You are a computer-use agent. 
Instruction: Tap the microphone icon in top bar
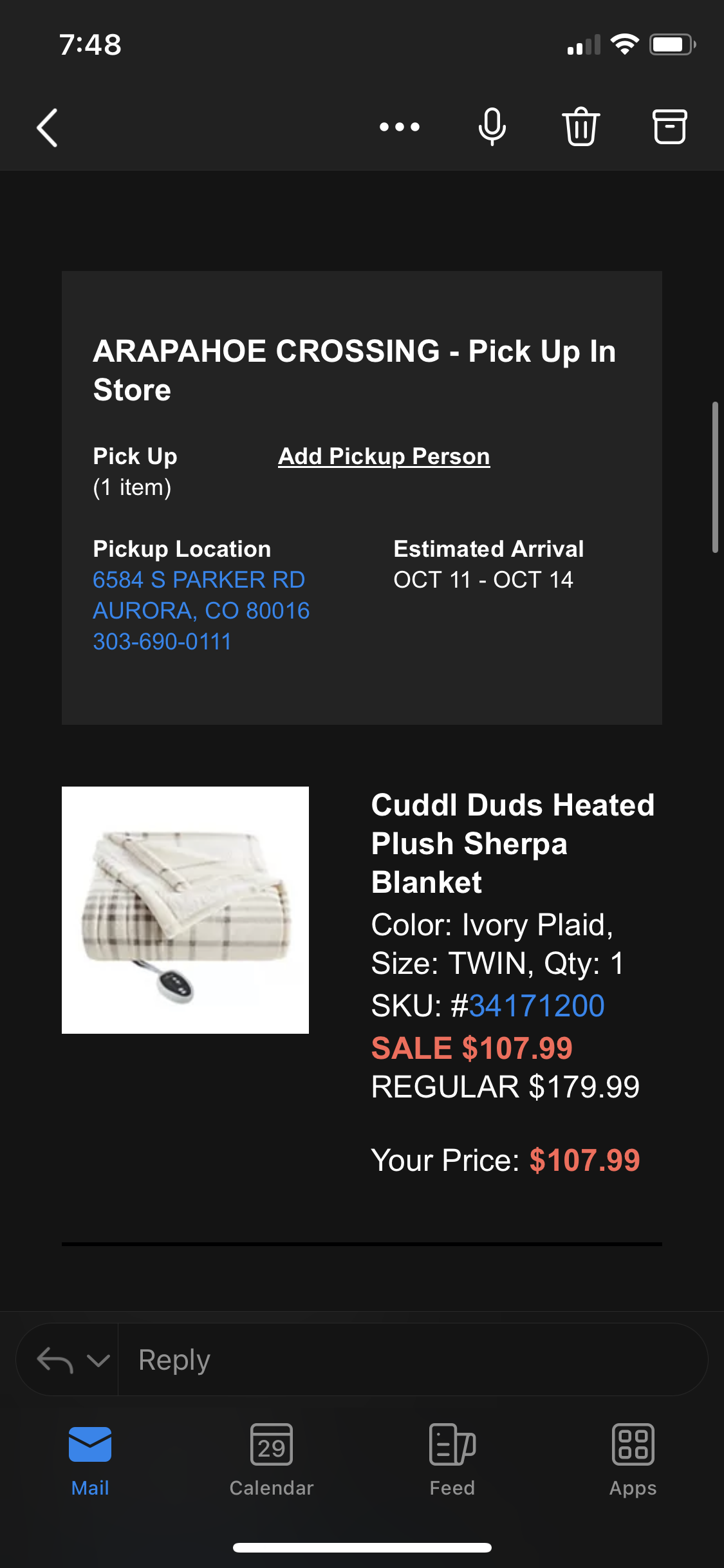[492, 127]
